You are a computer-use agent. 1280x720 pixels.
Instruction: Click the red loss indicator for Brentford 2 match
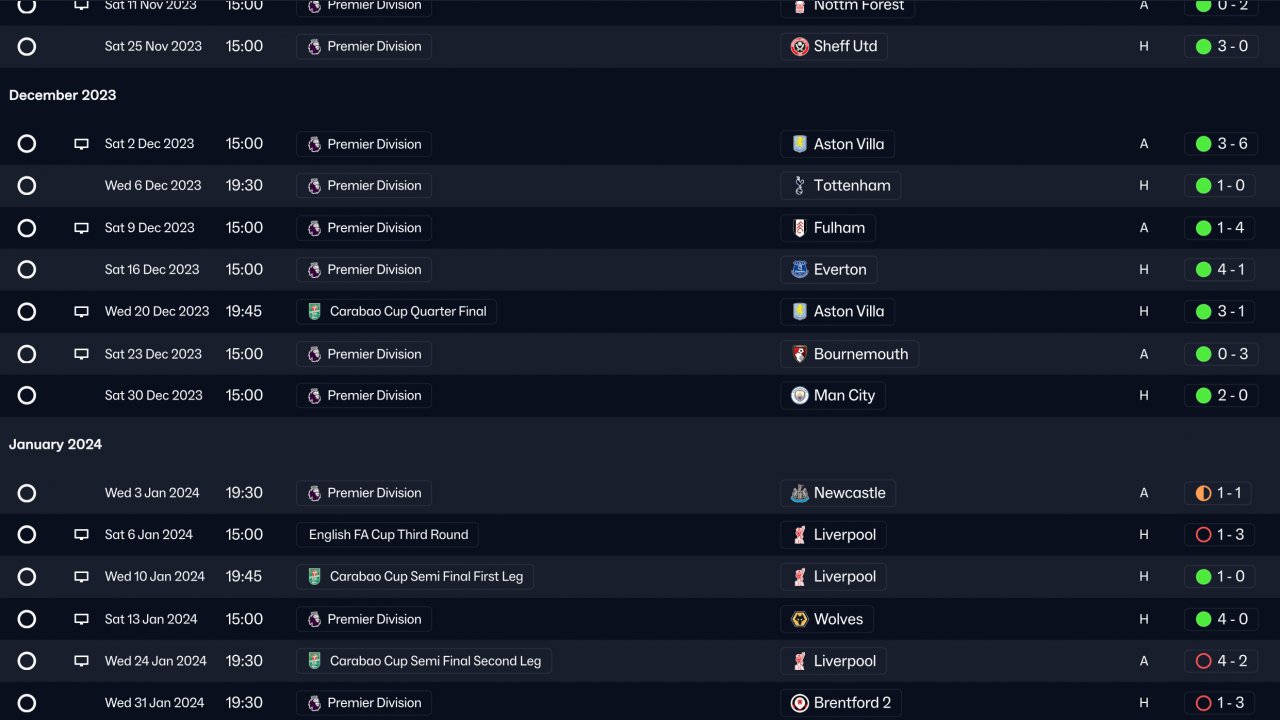[1203, 703]
